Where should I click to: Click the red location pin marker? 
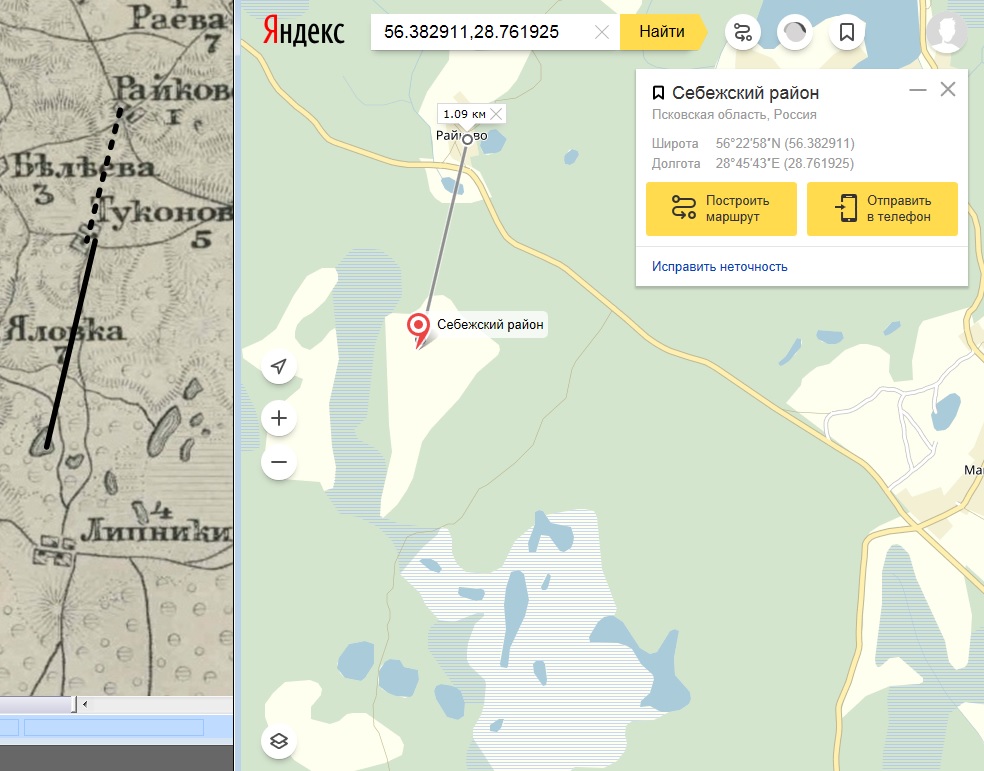tap(418, 330)
